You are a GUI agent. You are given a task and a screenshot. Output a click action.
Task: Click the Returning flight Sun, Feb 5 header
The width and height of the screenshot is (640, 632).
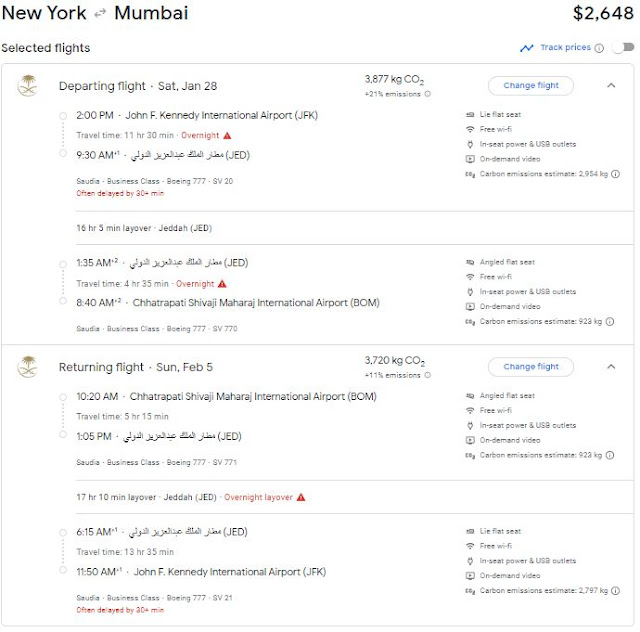136,367
